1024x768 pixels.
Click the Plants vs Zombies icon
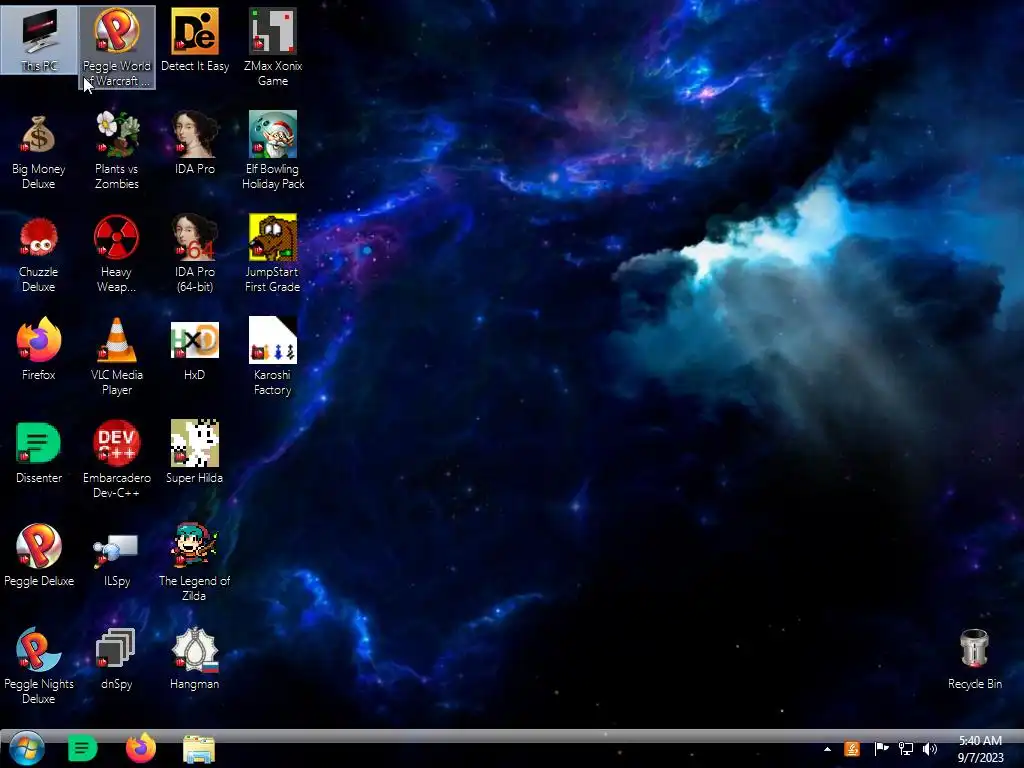(117, 151)
